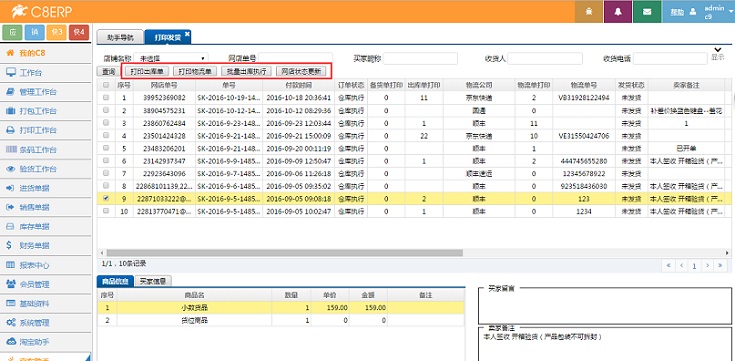The height and width of the screenshot is (361, 735).
Task: Check the checkbox for row 6
Action: [x=106, y=161]
